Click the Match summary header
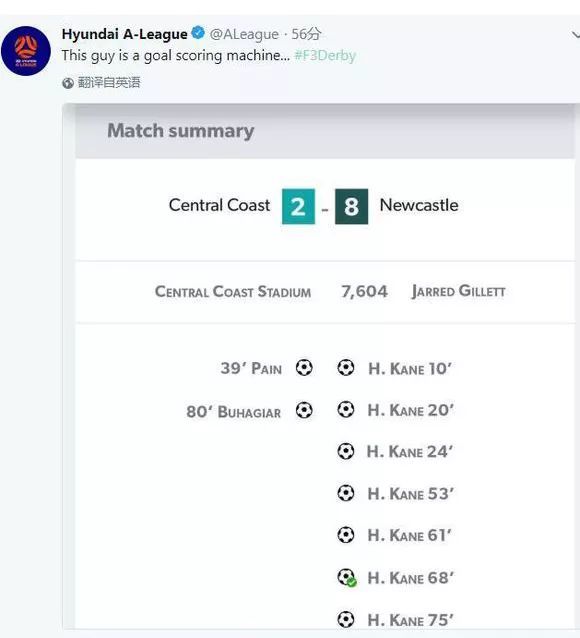 tap(181, 131)
